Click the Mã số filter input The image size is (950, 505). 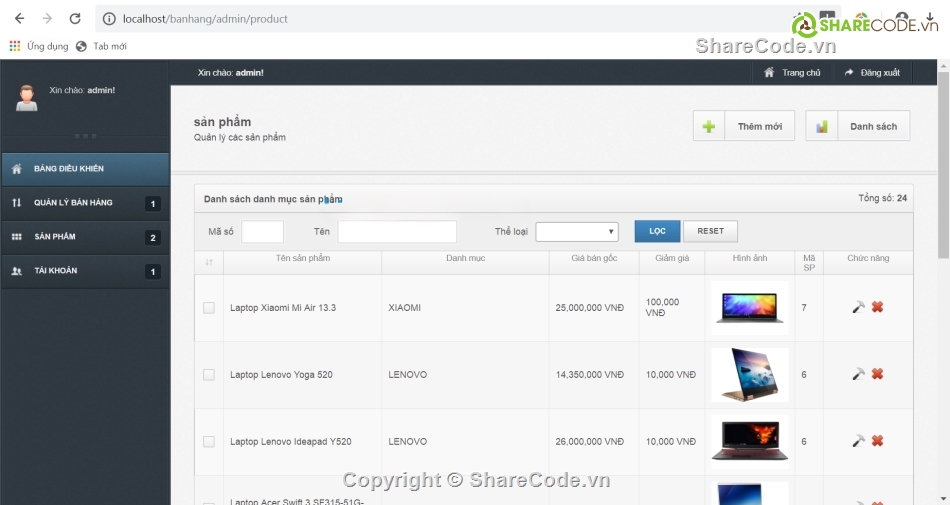[262, 231]
